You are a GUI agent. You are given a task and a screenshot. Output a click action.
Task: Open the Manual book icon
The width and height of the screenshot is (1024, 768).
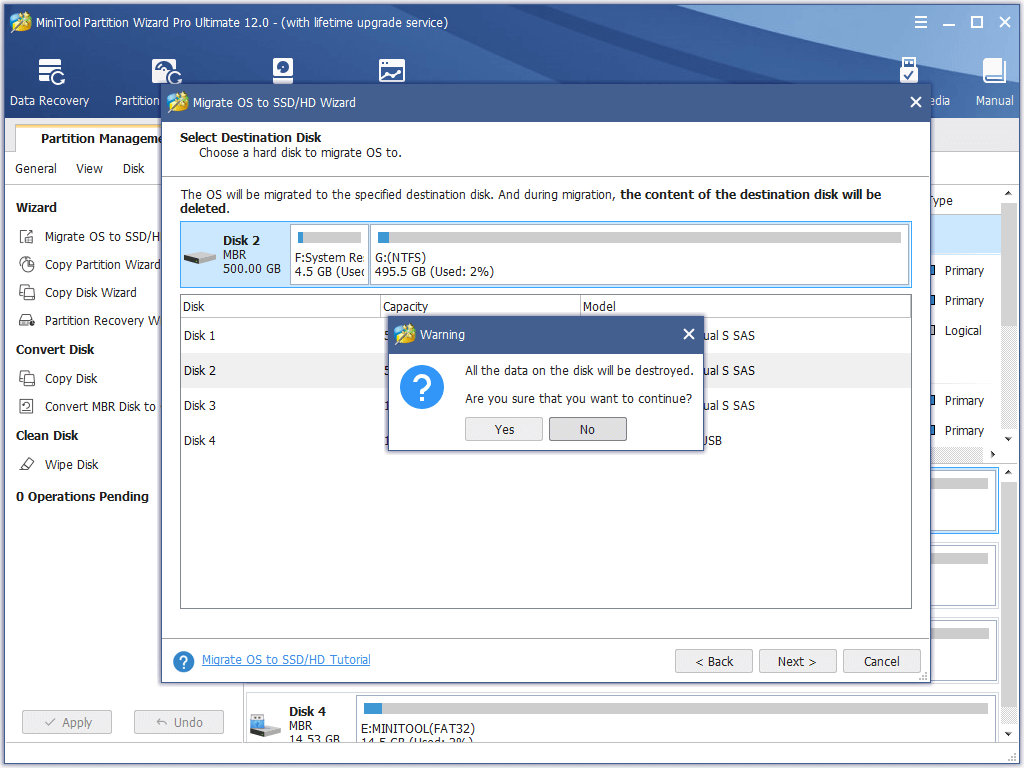[994, 71]
